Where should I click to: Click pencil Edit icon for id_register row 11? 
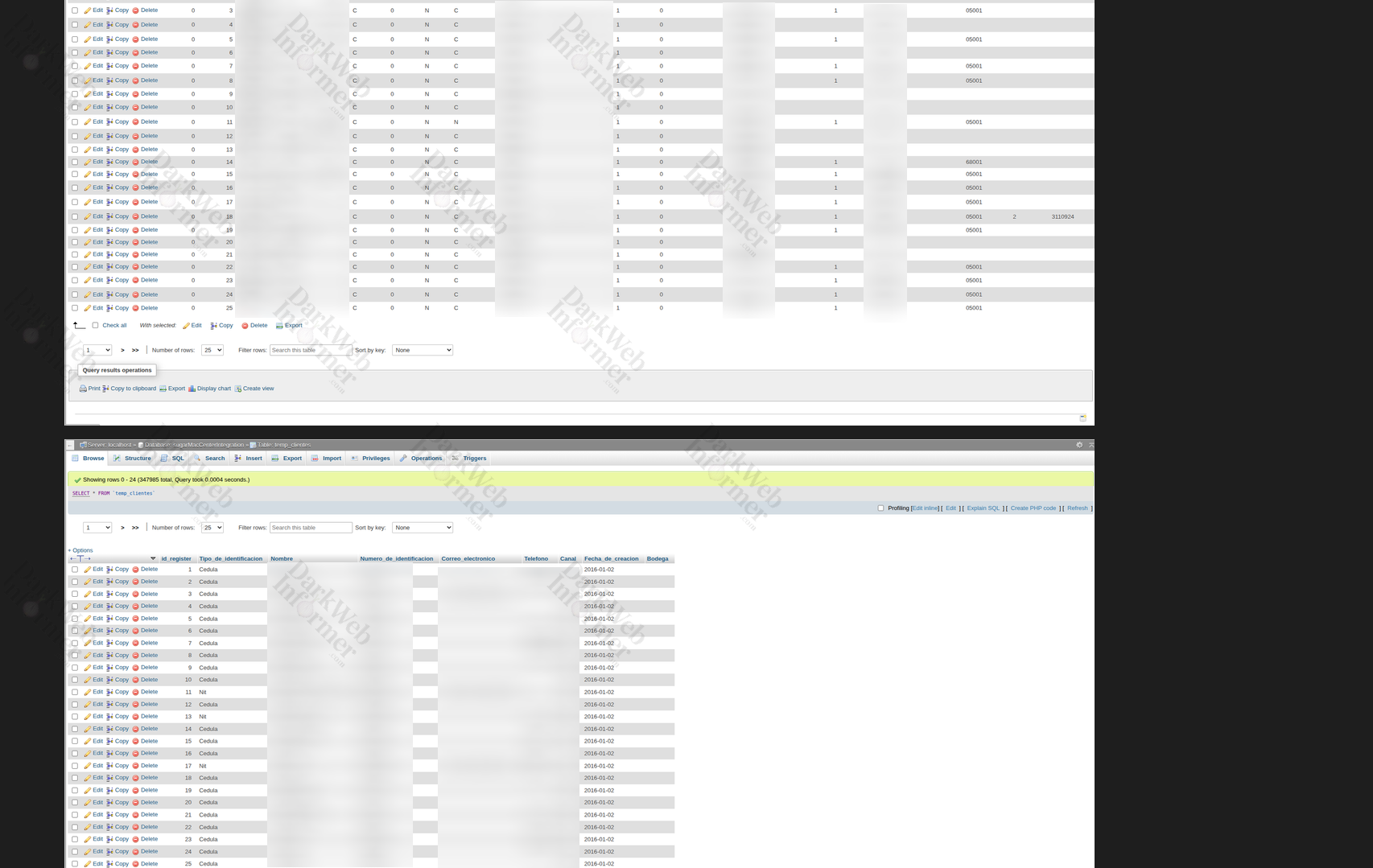click(88, 693)
